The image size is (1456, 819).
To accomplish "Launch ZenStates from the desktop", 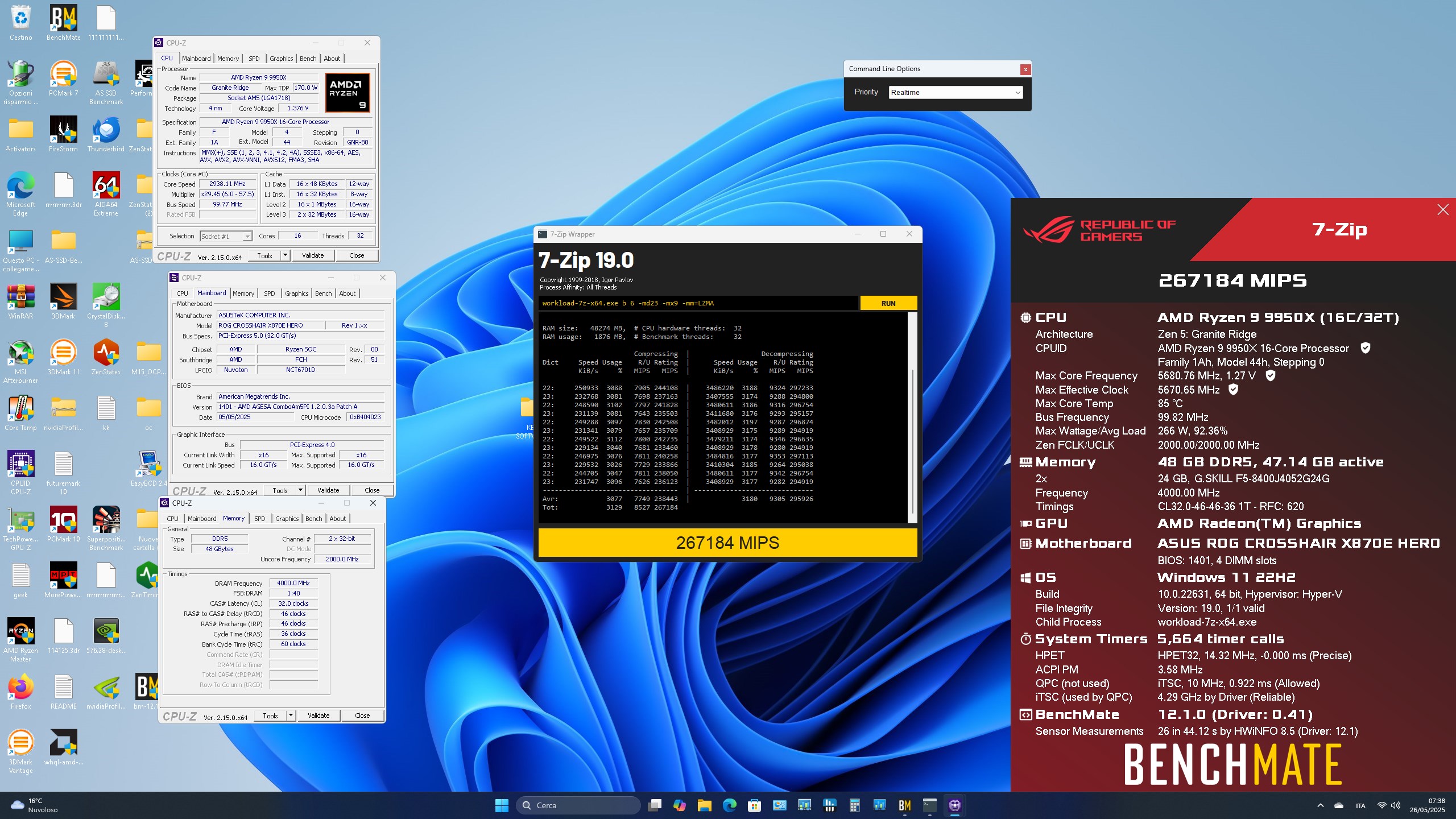I will (106, 357).
